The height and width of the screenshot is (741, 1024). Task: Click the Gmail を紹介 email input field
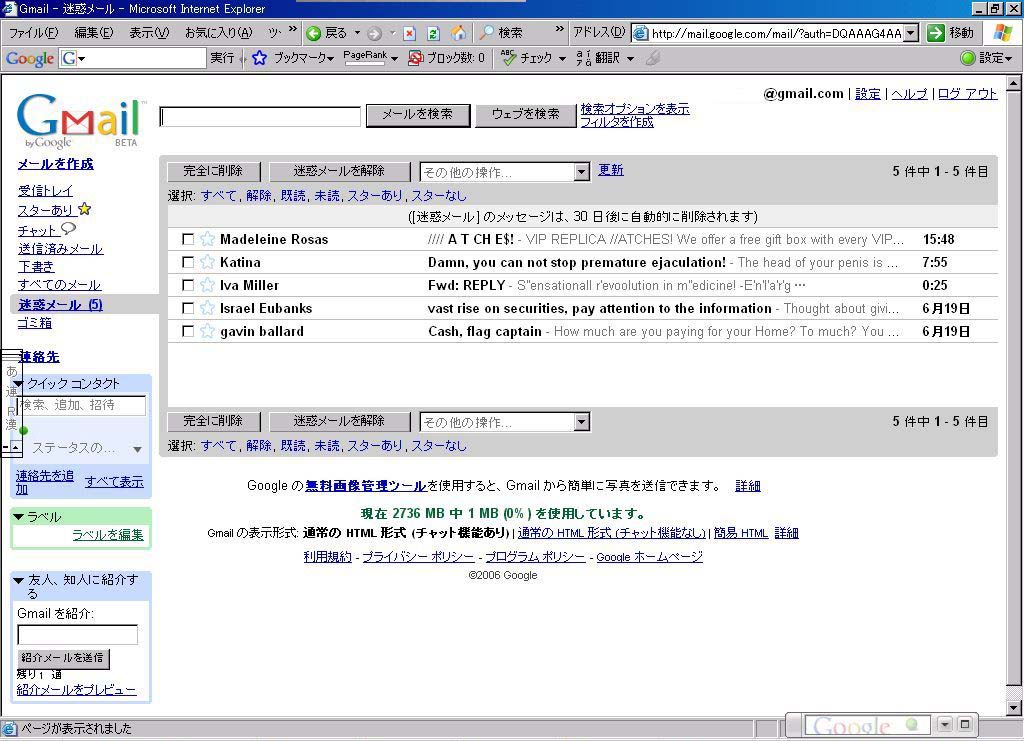coord(78,635)
